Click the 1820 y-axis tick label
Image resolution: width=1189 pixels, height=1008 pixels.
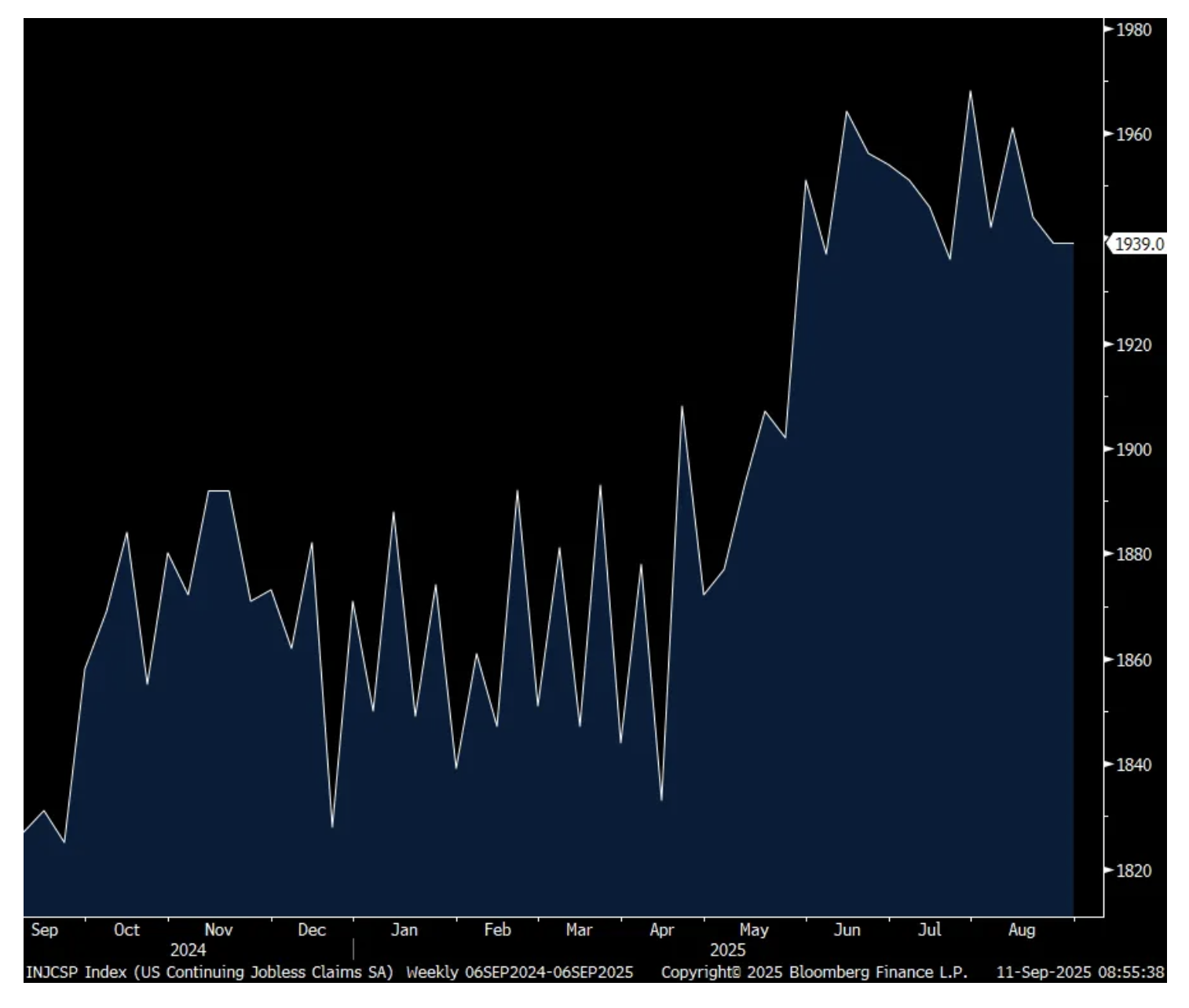[x=1133, y=870]
